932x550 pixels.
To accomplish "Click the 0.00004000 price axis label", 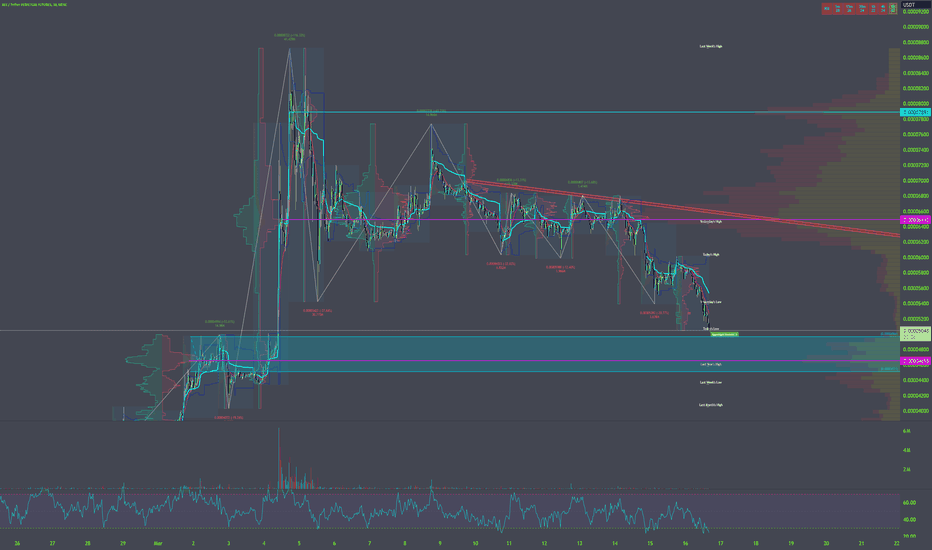I will pos(916,411).
